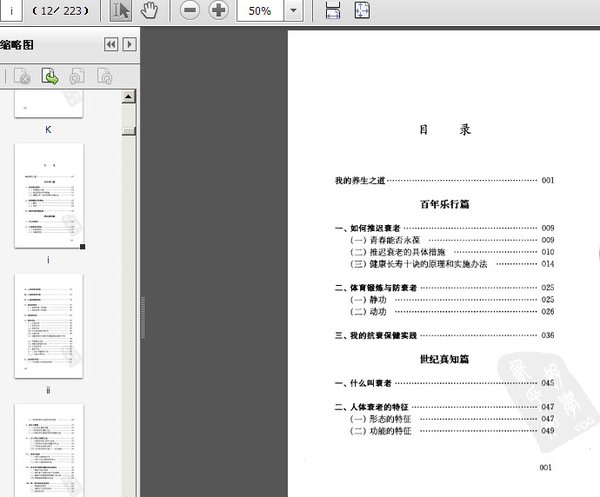Click section heading 世纪真知篇

tap(445, 359)
